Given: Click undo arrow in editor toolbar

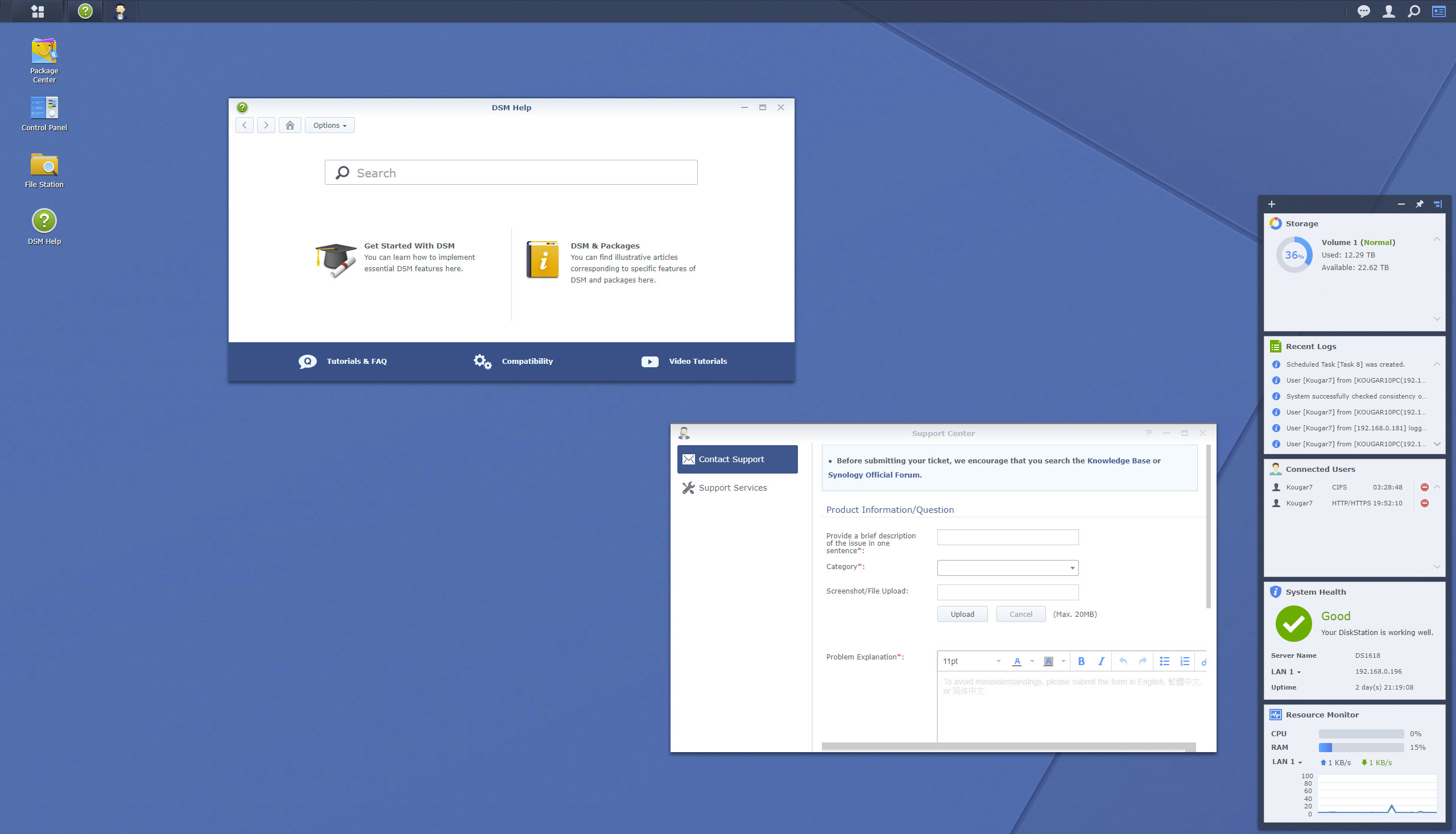Looking at the screenshot, I should click(x=1123, y=661).
